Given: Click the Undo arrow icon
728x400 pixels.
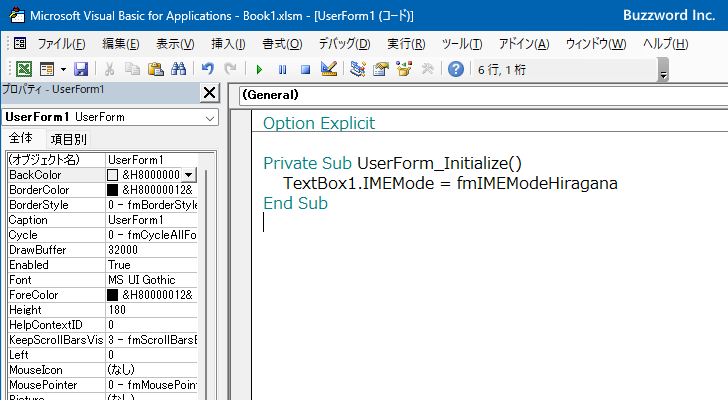Looking at the screenshot, I should pos(208,69).
